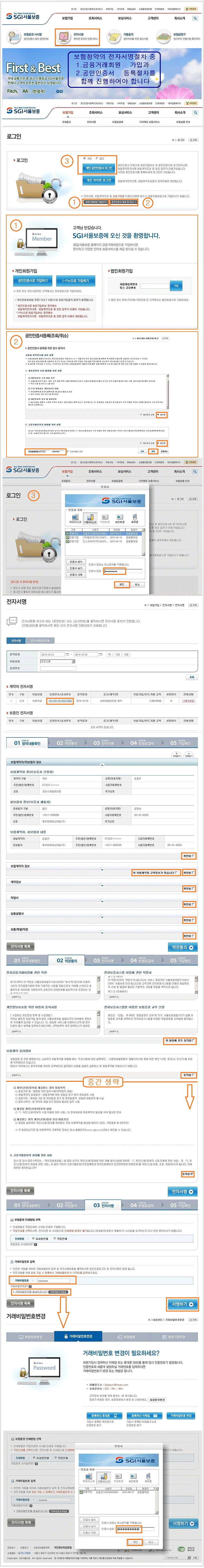Confirm with 확인 in the login certificate dialog
This screenshot has height=1568, width=204.
pos(121,584)
